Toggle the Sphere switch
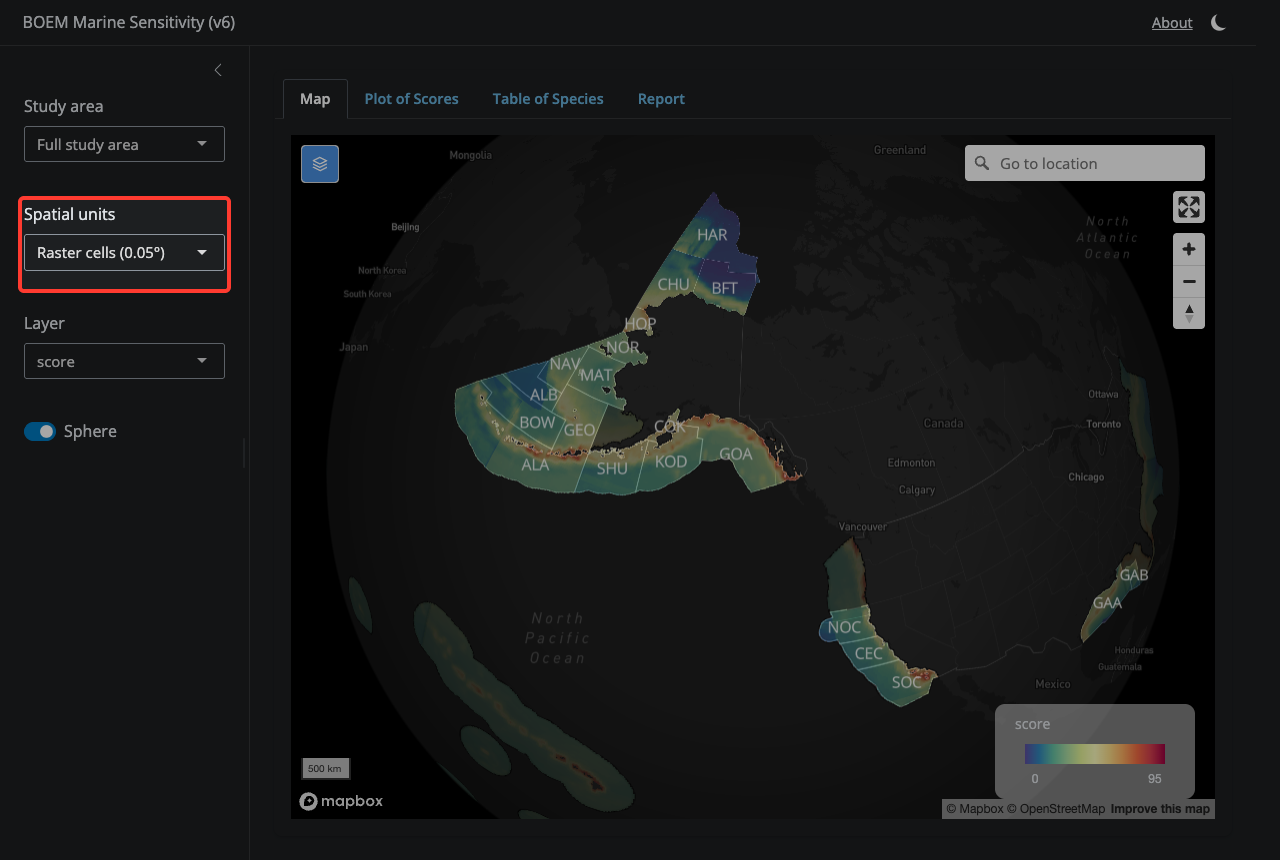This screenshot has height=860, width=1280. [x=40, y=431]
